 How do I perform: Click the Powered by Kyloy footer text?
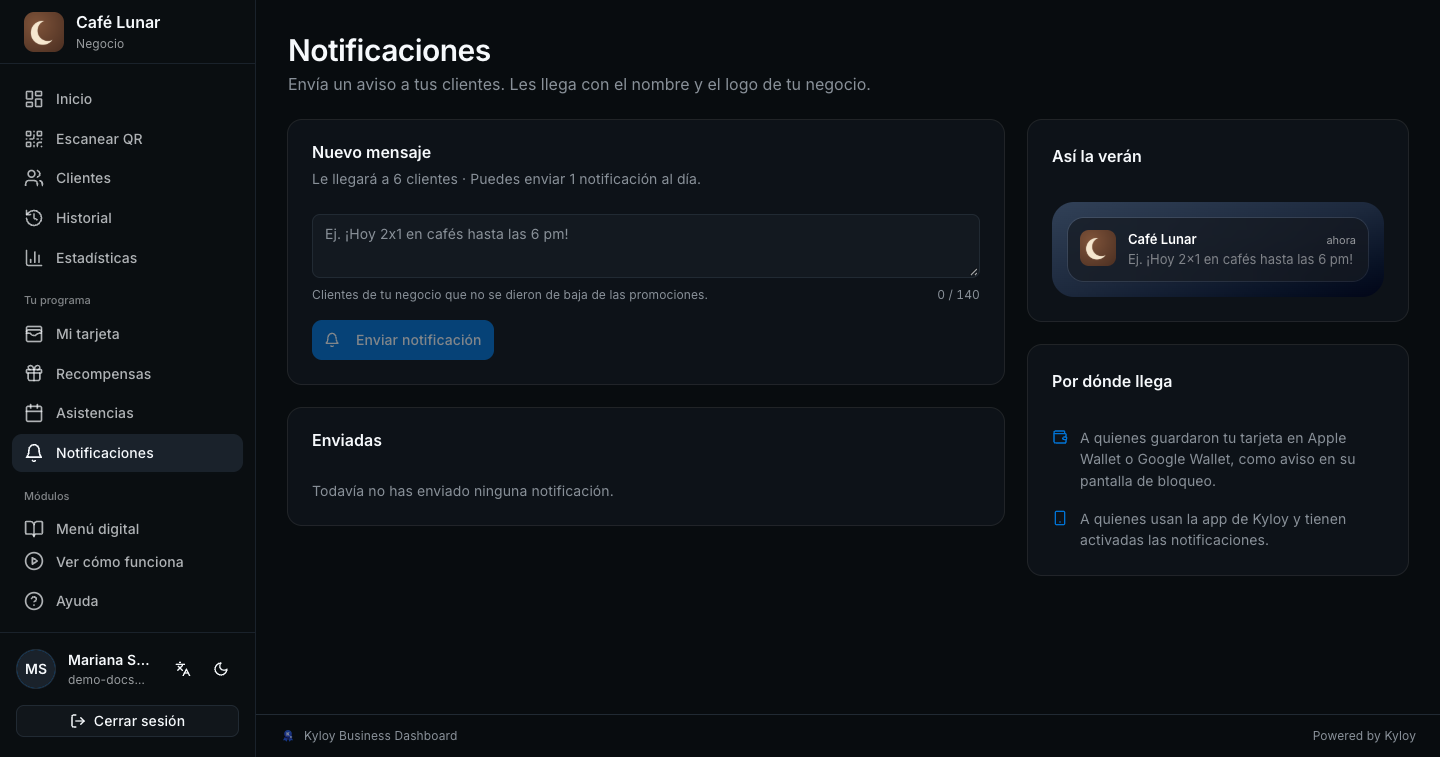pos(1364,736)
